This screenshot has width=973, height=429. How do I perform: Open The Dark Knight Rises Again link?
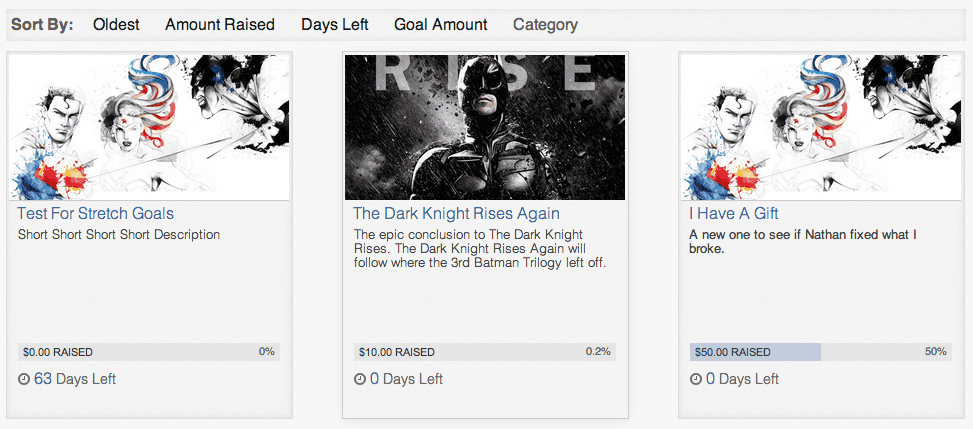click(456, 214)
